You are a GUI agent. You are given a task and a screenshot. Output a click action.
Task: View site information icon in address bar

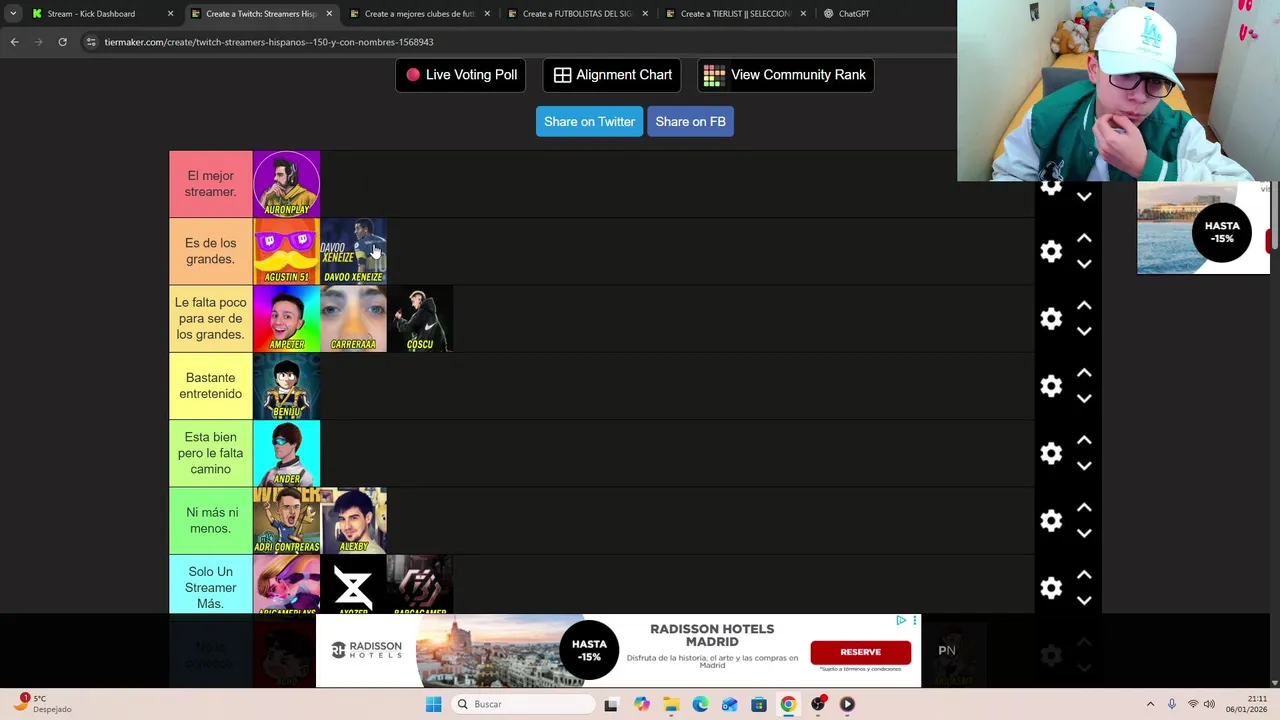coord(91,42)
